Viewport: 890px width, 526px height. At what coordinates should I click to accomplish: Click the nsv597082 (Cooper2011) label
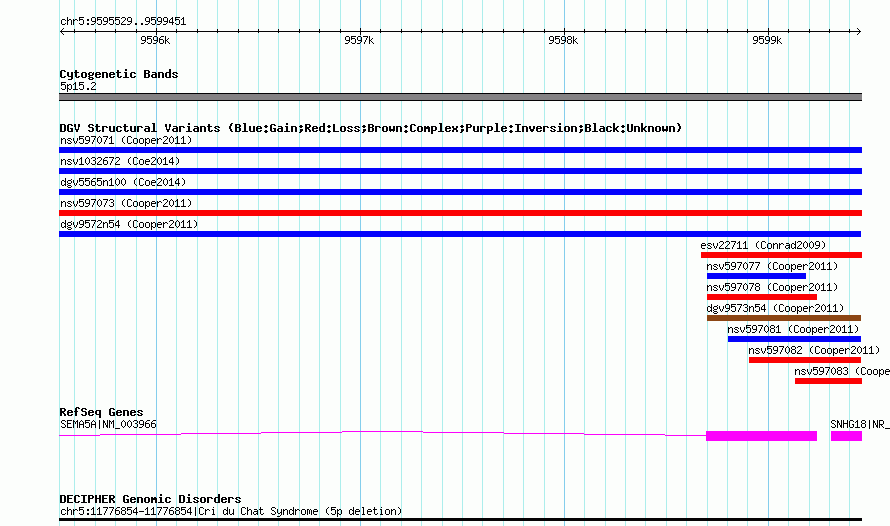coord(814,350)
